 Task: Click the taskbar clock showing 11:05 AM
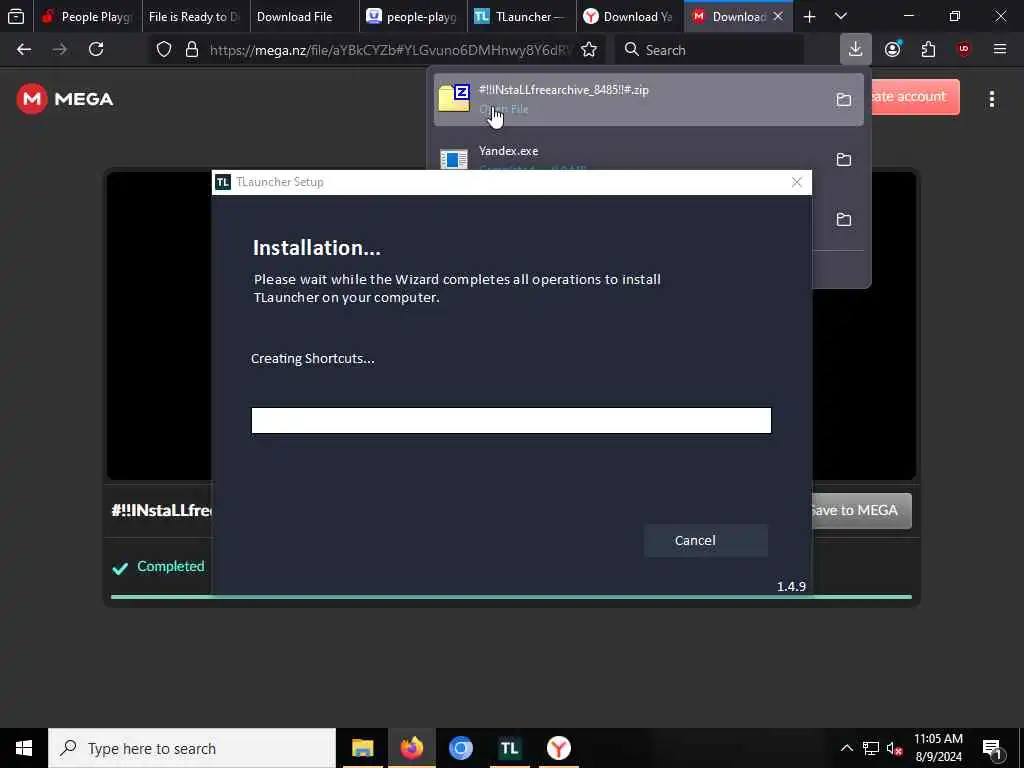tap(938, 748)
